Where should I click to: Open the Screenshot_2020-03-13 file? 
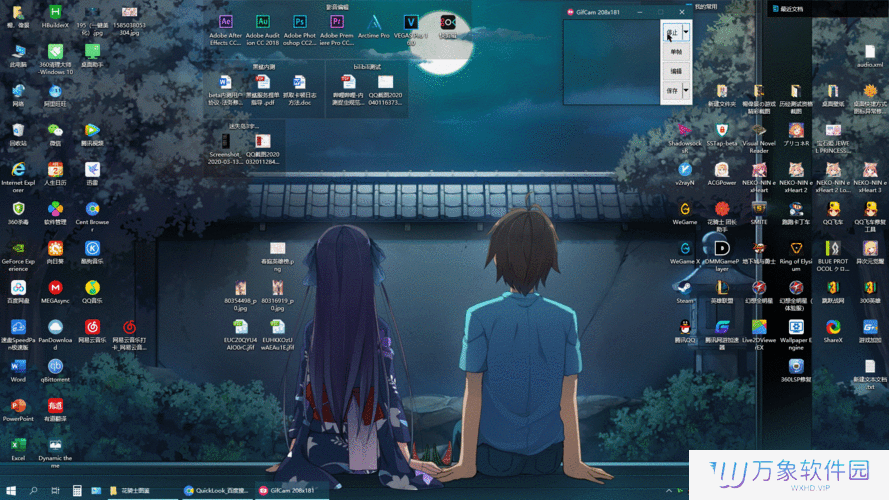pyautogui.click(x=226, y=149)
